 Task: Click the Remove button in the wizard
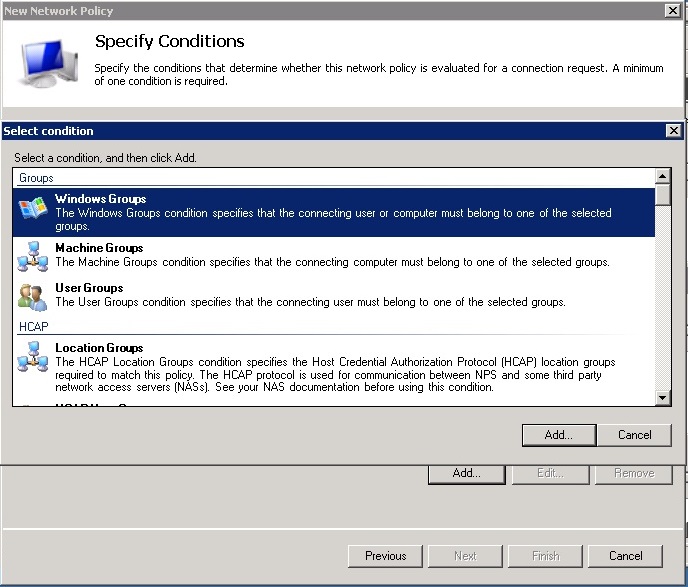point(634,473)
